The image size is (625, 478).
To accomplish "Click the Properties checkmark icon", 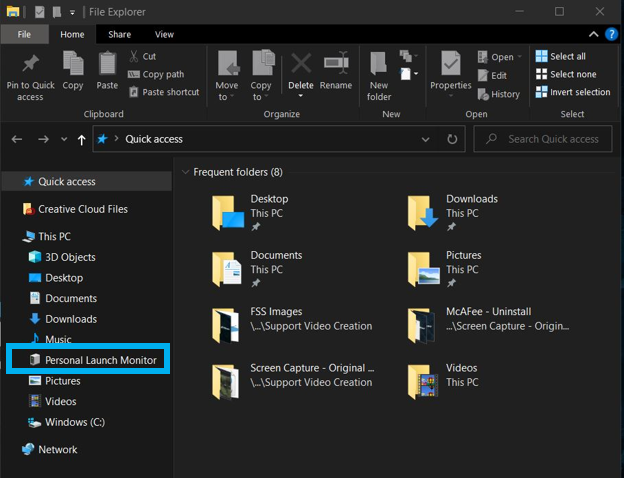I will click(450, 63).
